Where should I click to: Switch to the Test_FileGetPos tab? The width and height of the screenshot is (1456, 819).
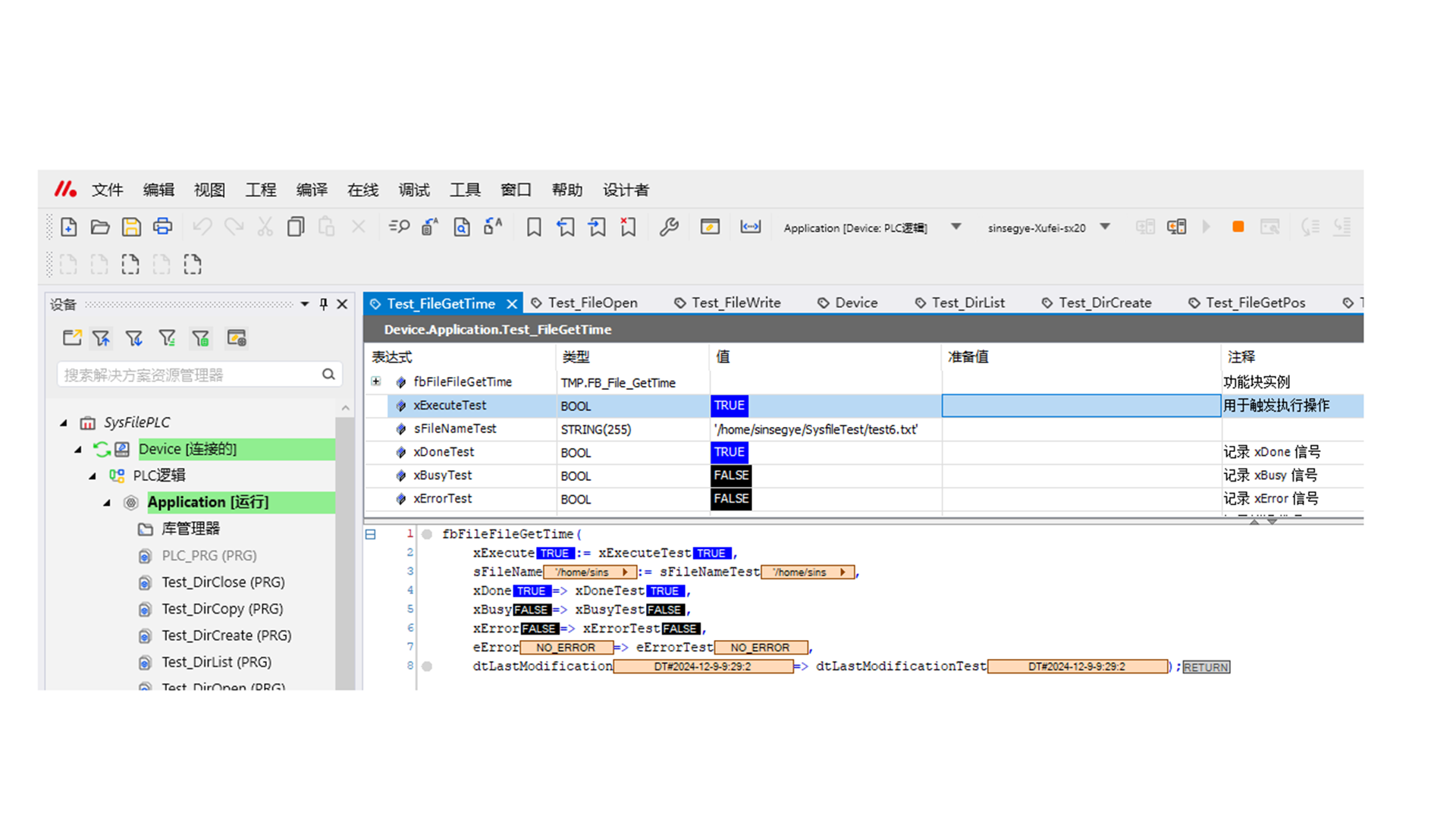(1247, 303)
